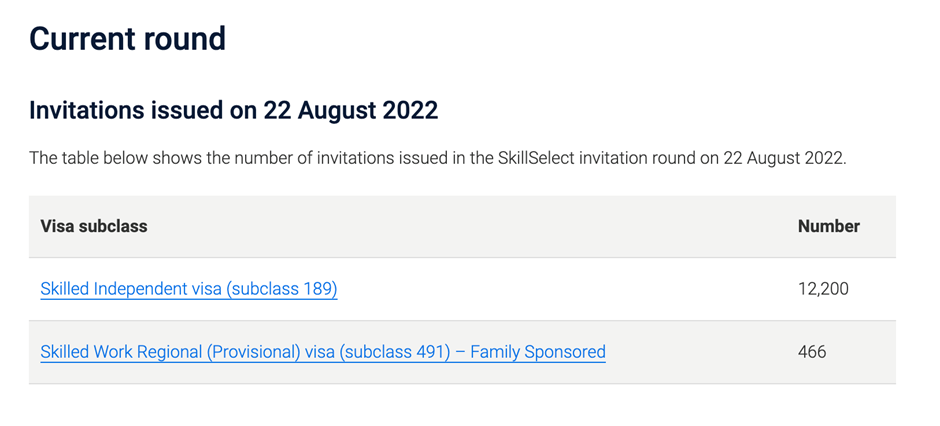Screen dimensions: 940x426
Task: Select the "Number" column header
Action: pos(828,226)
